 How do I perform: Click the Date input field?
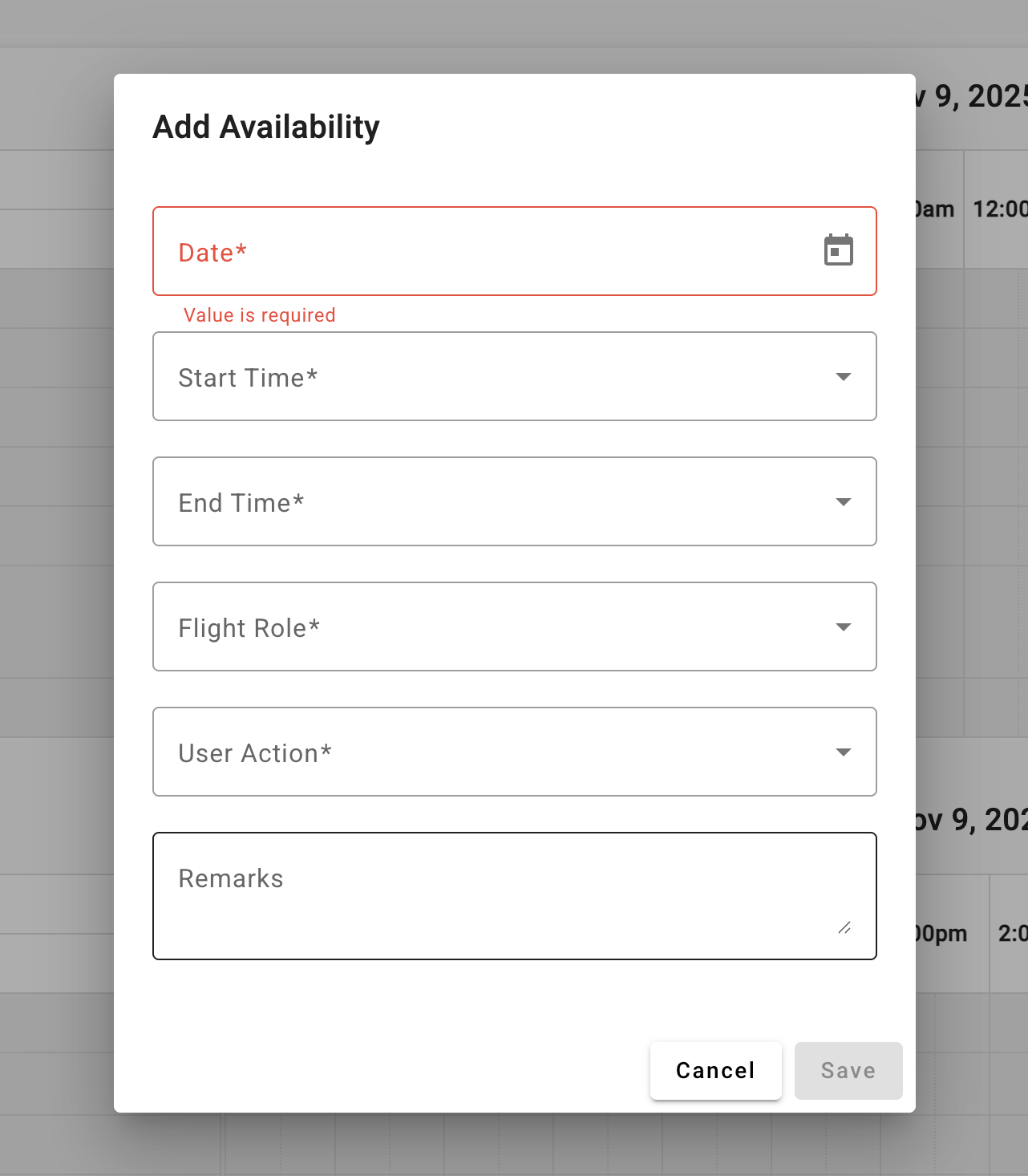click(x=481, y=251)
